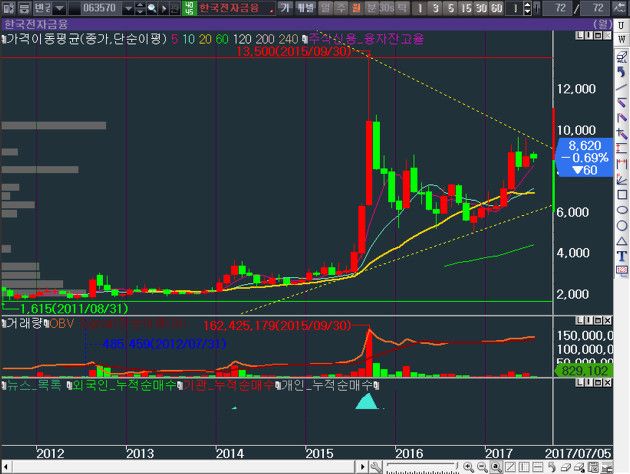Click the second list icon in top toolbar
The image size is (630, 474).
click(25, 8)
